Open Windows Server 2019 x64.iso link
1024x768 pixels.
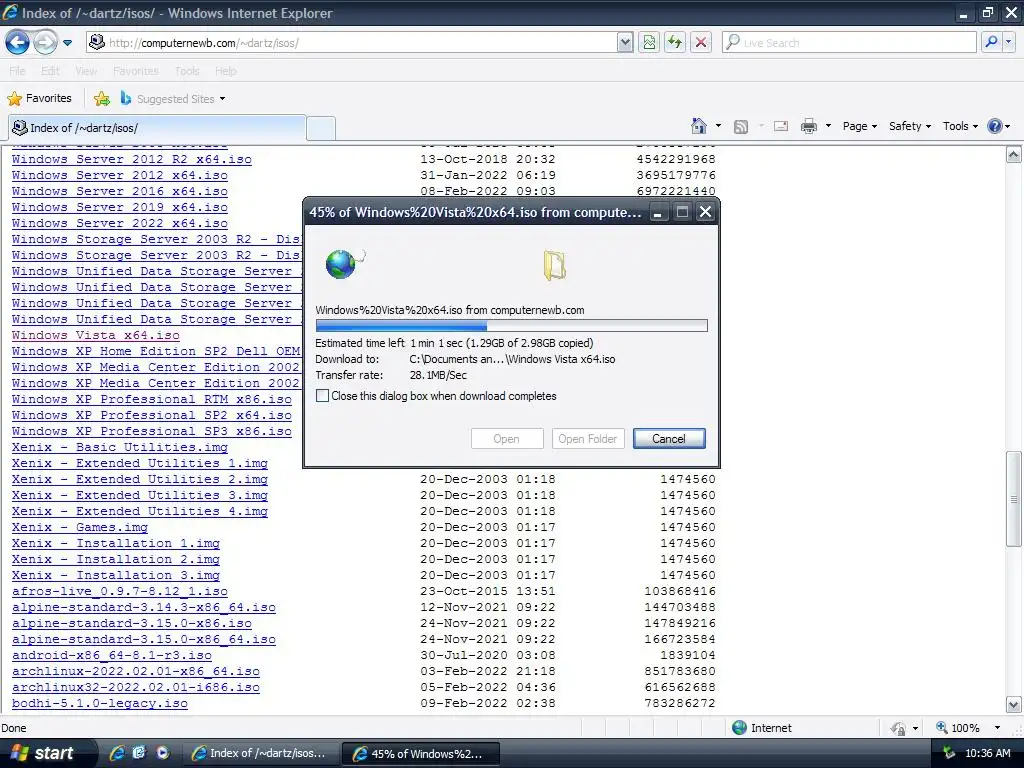[120, 207]
